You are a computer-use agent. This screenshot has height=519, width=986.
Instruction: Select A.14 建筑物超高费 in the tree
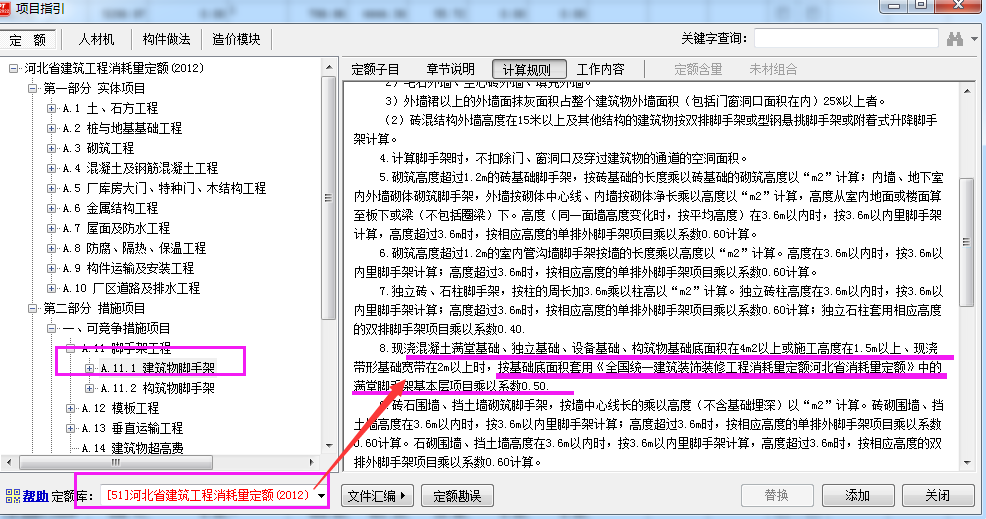pyautogui.click(x=133, y=449)
